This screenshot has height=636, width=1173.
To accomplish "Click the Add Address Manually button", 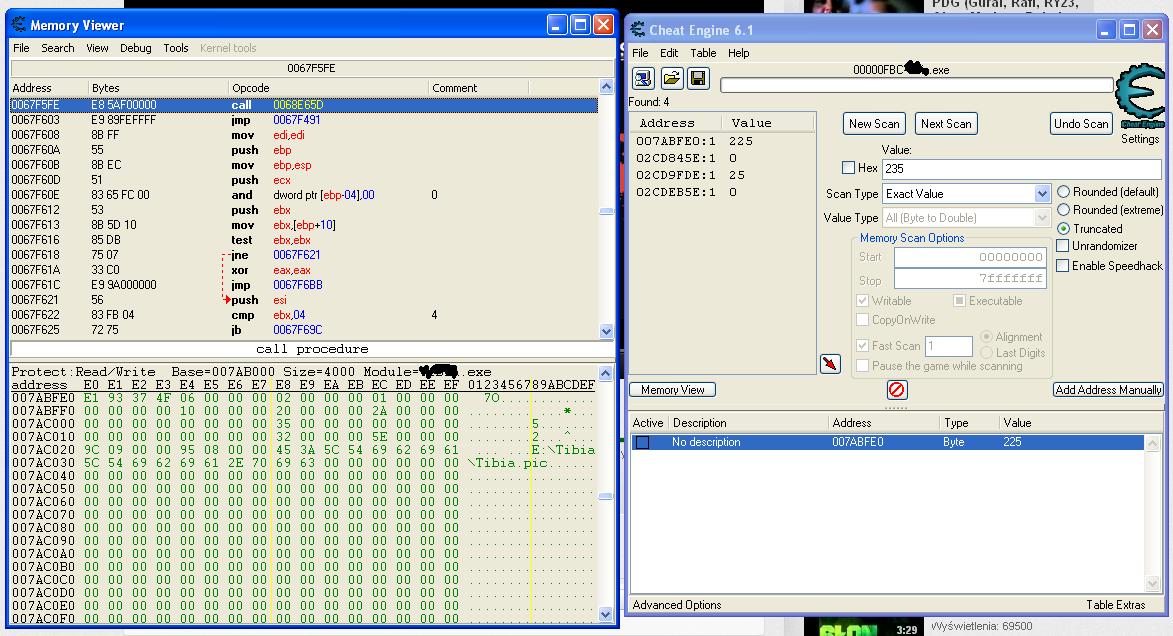I will [1108, 390].
